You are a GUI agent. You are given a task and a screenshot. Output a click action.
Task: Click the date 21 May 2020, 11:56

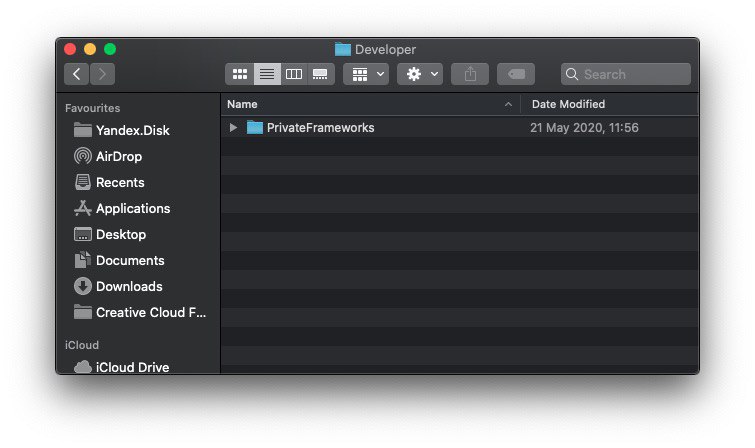click(584, 128)
